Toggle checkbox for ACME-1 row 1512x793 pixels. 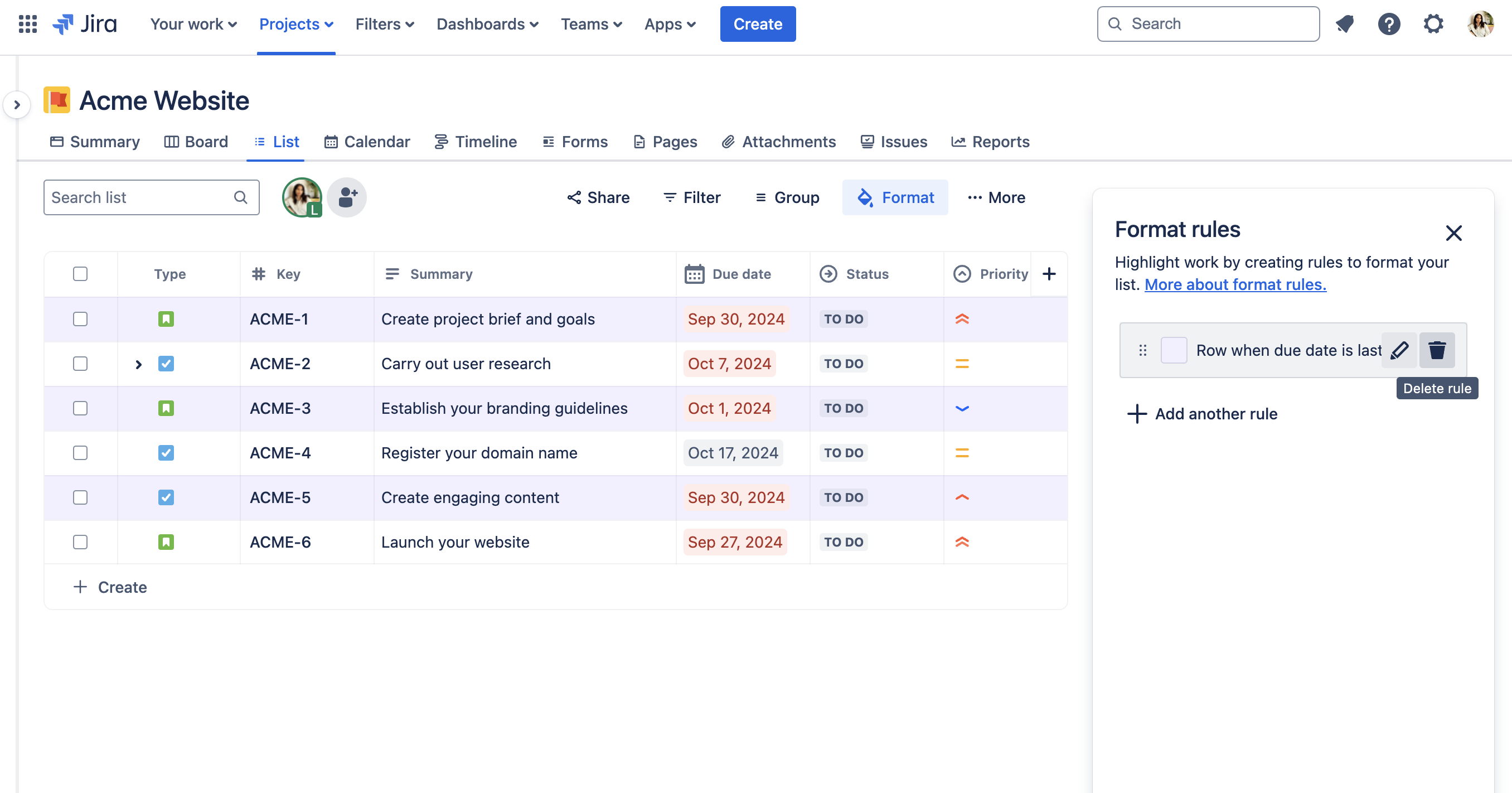(x=80, y=319)
